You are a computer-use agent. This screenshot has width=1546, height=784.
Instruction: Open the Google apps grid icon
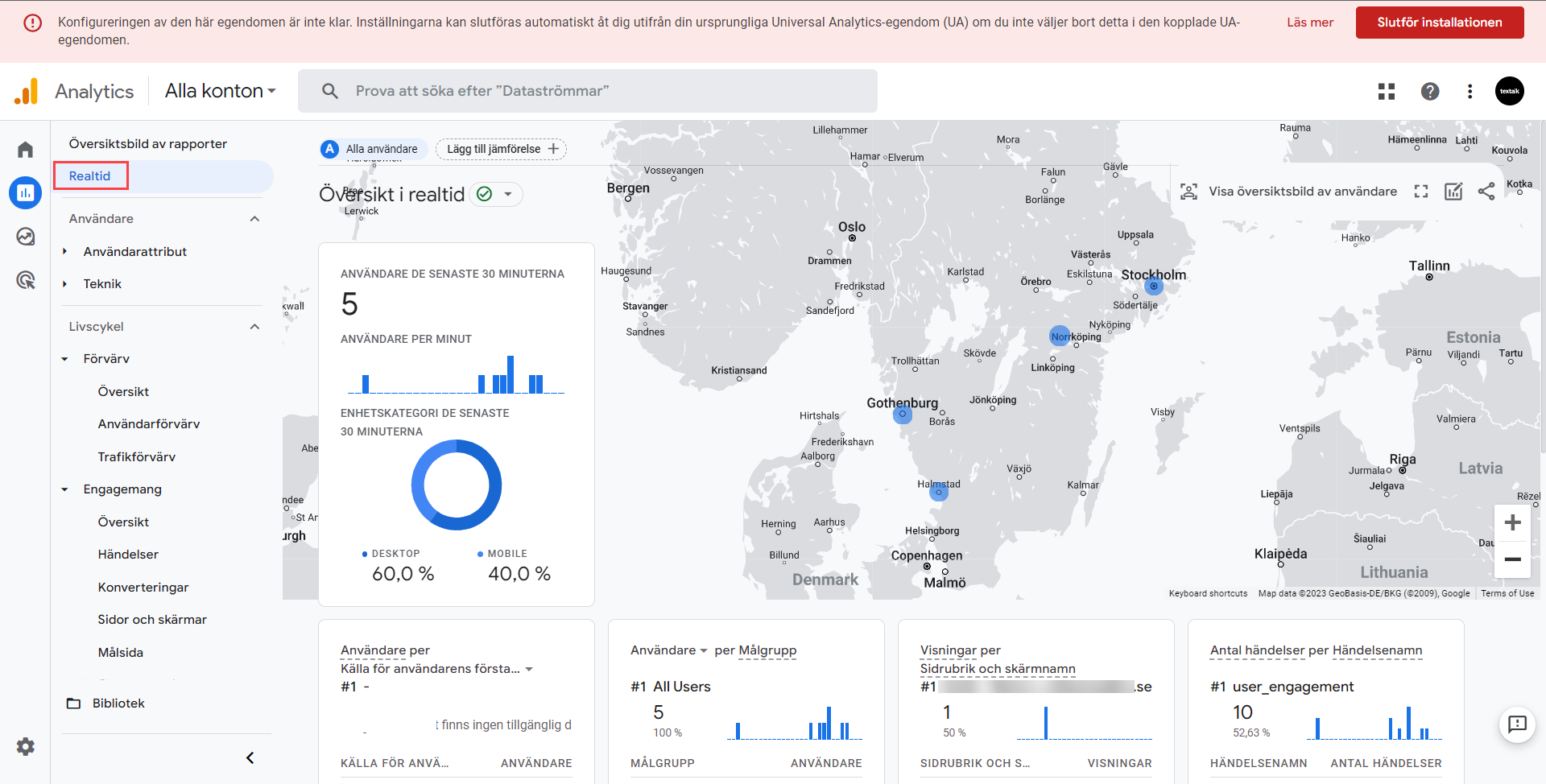point(1386,92)
